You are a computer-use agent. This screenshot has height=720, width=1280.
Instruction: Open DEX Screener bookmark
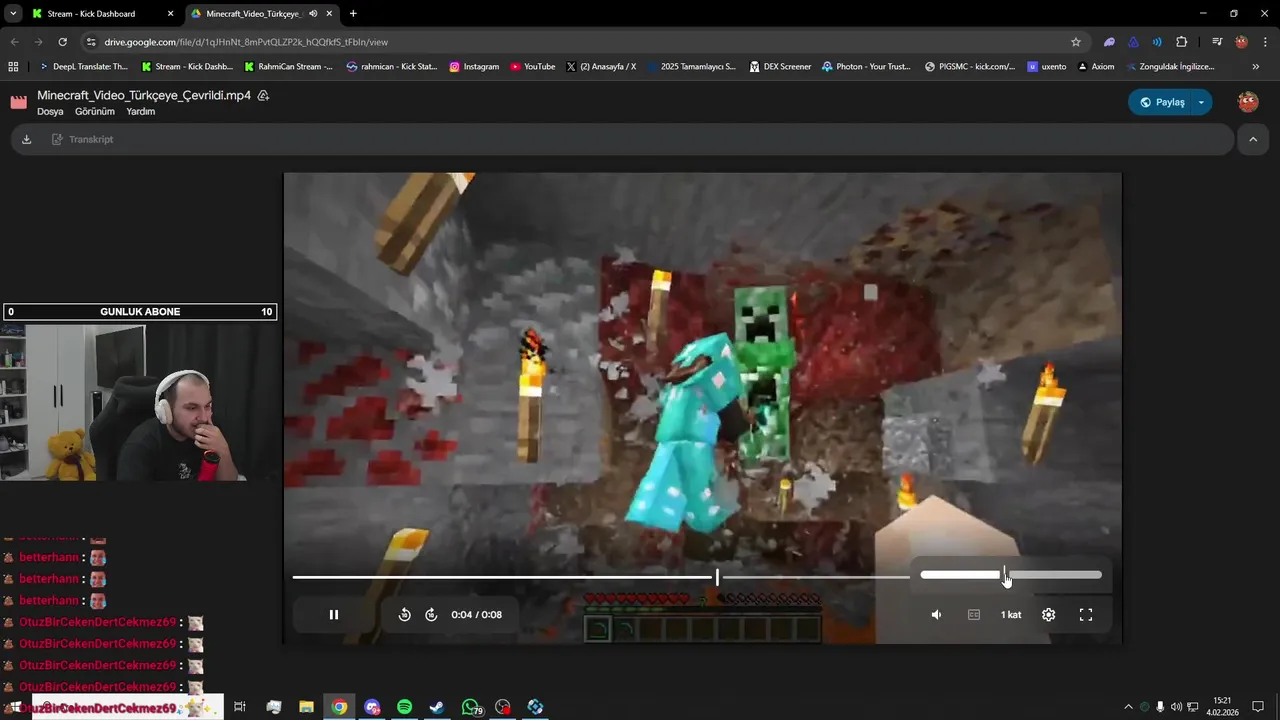(x=779, y=67)
